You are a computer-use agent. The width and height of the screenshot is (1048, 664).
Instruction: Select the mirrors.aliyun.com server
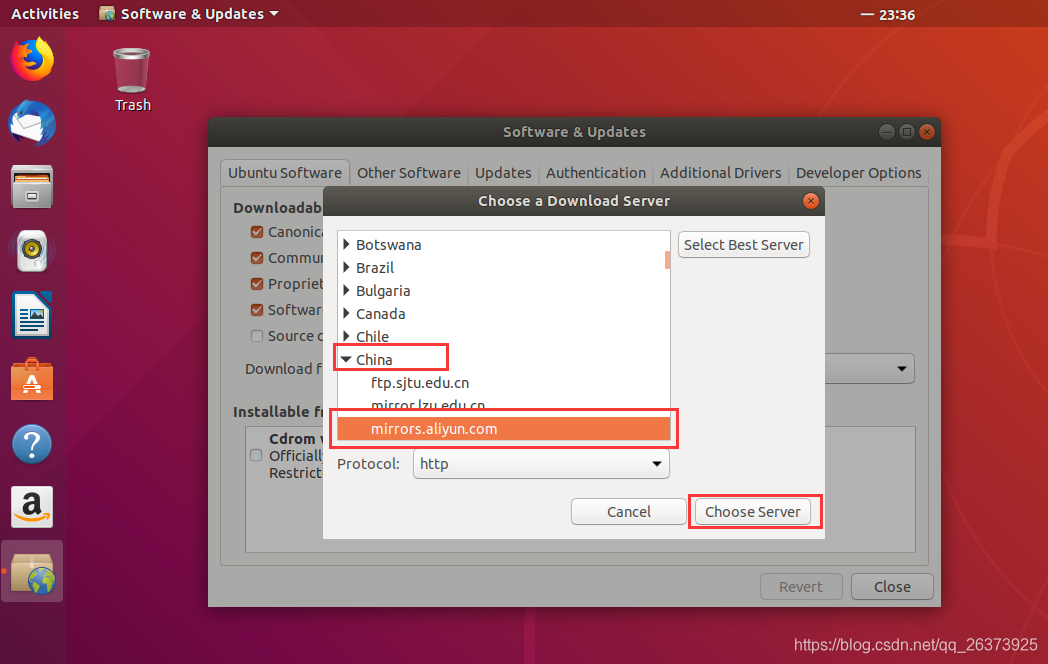pos(503,429)
